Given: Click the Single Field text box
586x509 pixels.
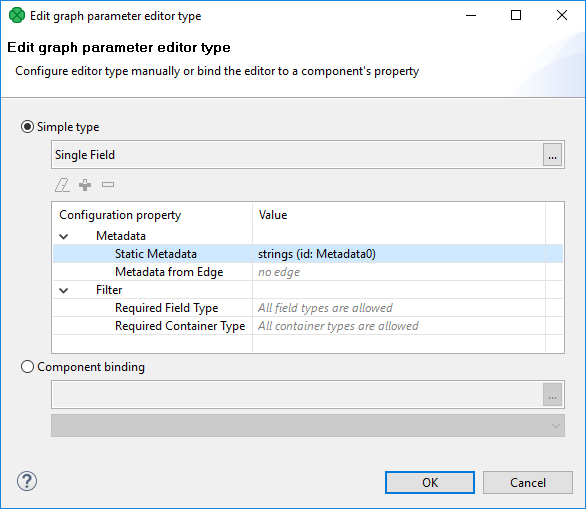Looking at the screenshot, I should tap(297, 155).
